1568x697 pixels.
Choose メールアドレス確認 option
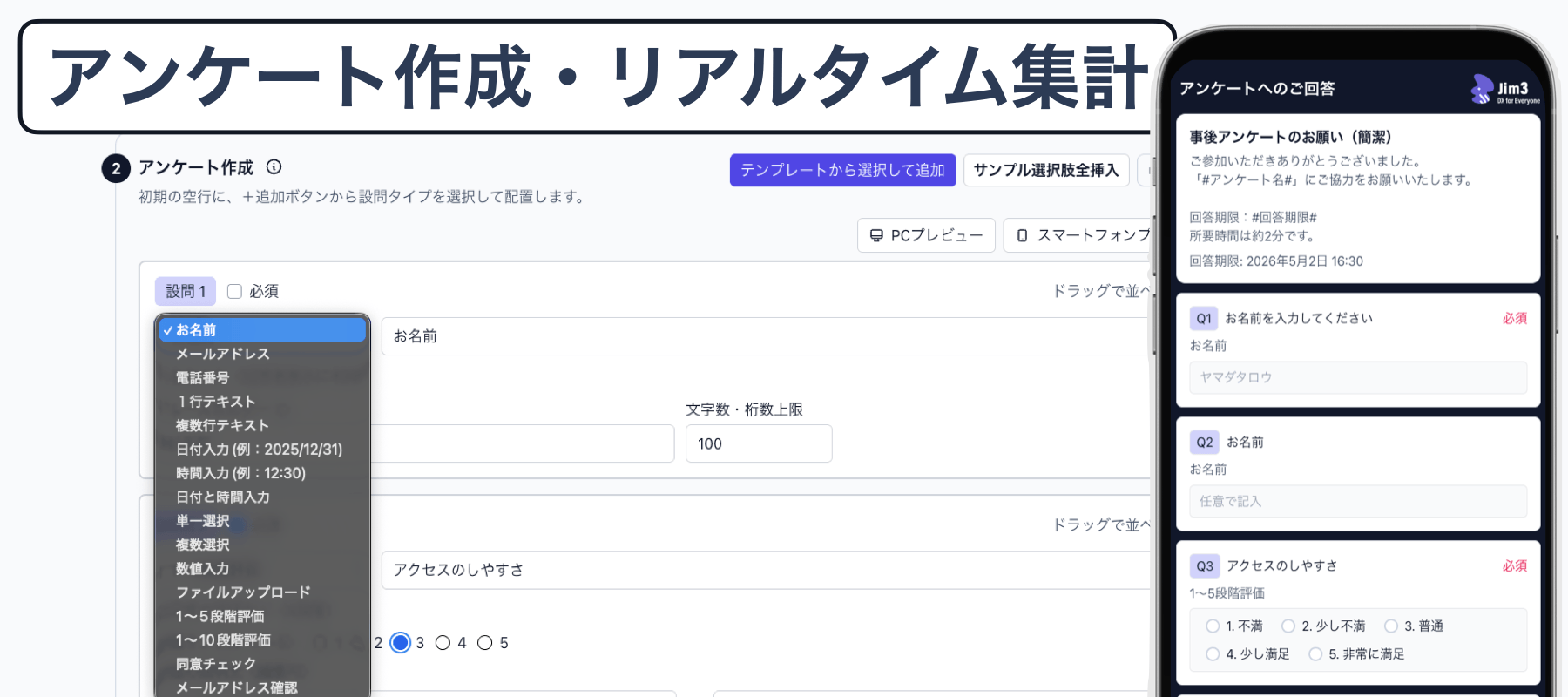[262, 687]
